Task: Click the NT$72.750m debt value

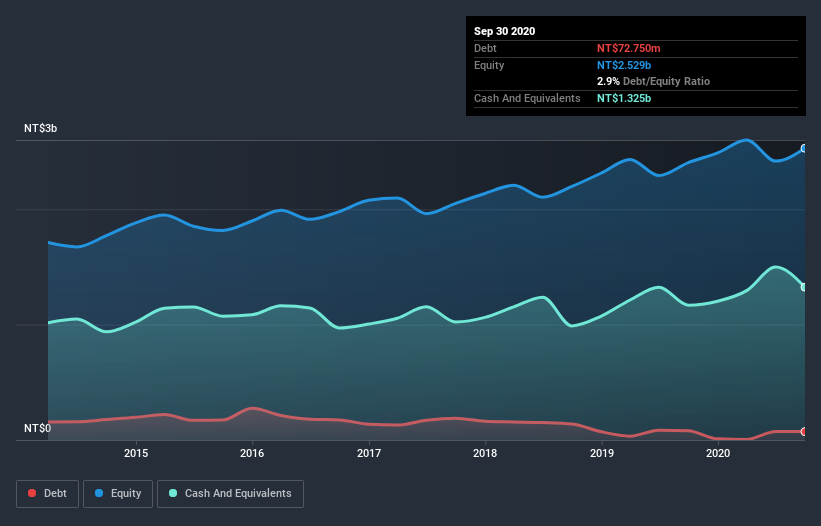Action: tap(628, 48)
